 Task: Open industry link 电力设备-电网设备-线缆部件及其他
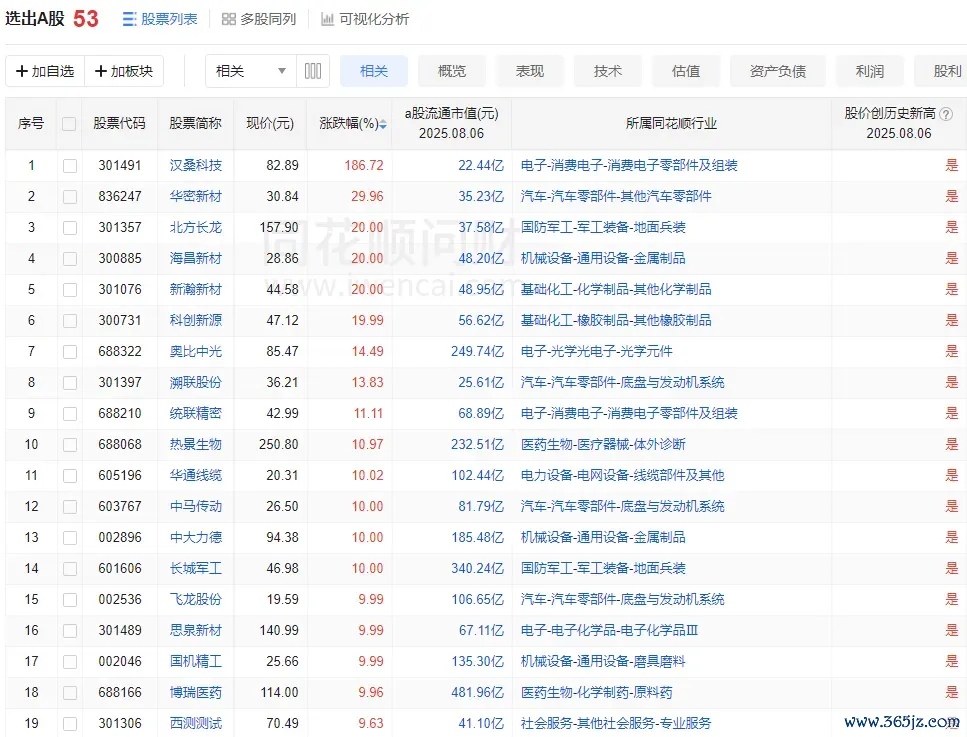622,475
